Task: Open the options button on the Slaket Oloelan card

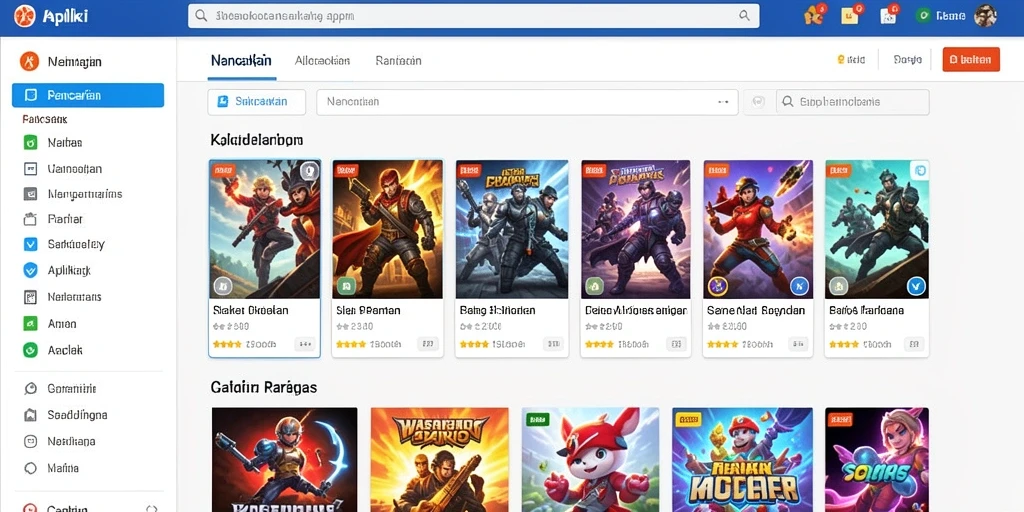Action: point(305,344)
